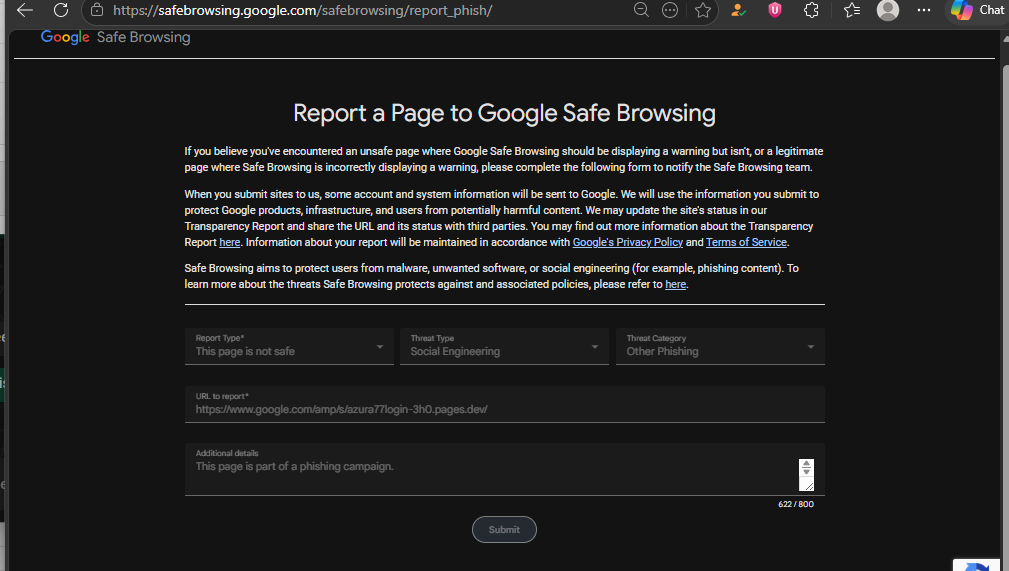Click the 'Report a Page to Google Safe Browsing' heading
Image resolution: width=1009 pixels, height=571 pixels.
[504, 113]
